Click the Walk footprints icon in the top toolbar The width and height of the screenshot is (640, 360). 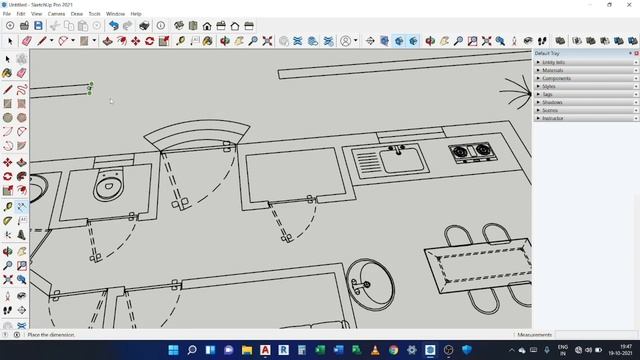(x=542, y=41)
